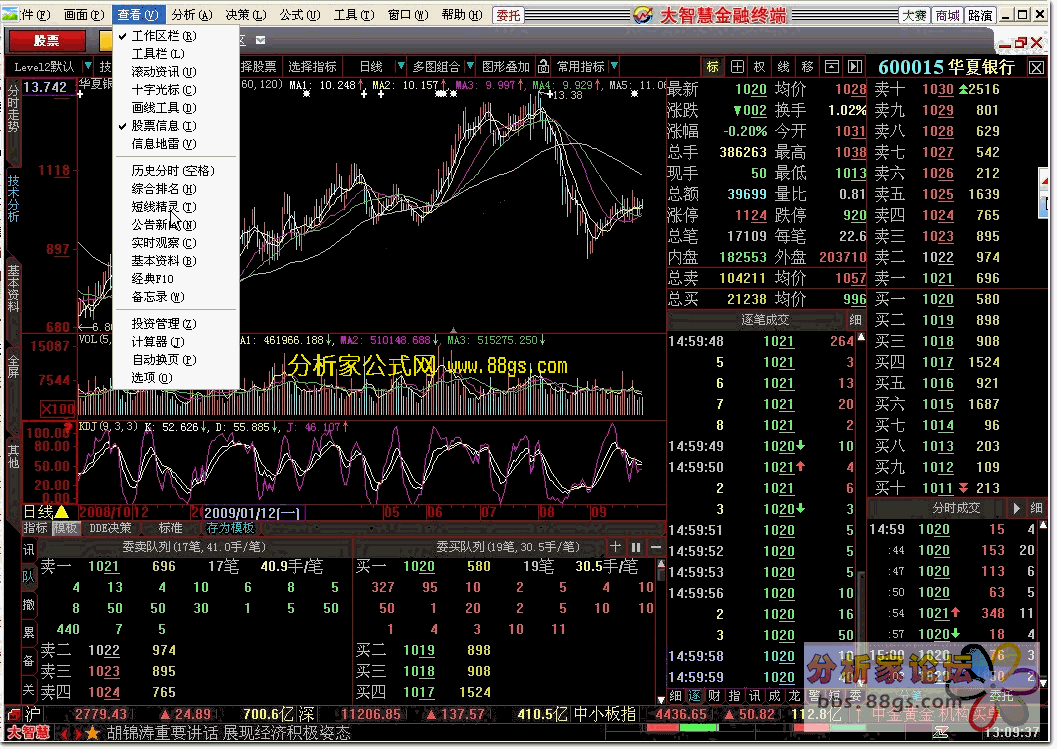Pause the order queue with the pause icon

click(636, 547)
